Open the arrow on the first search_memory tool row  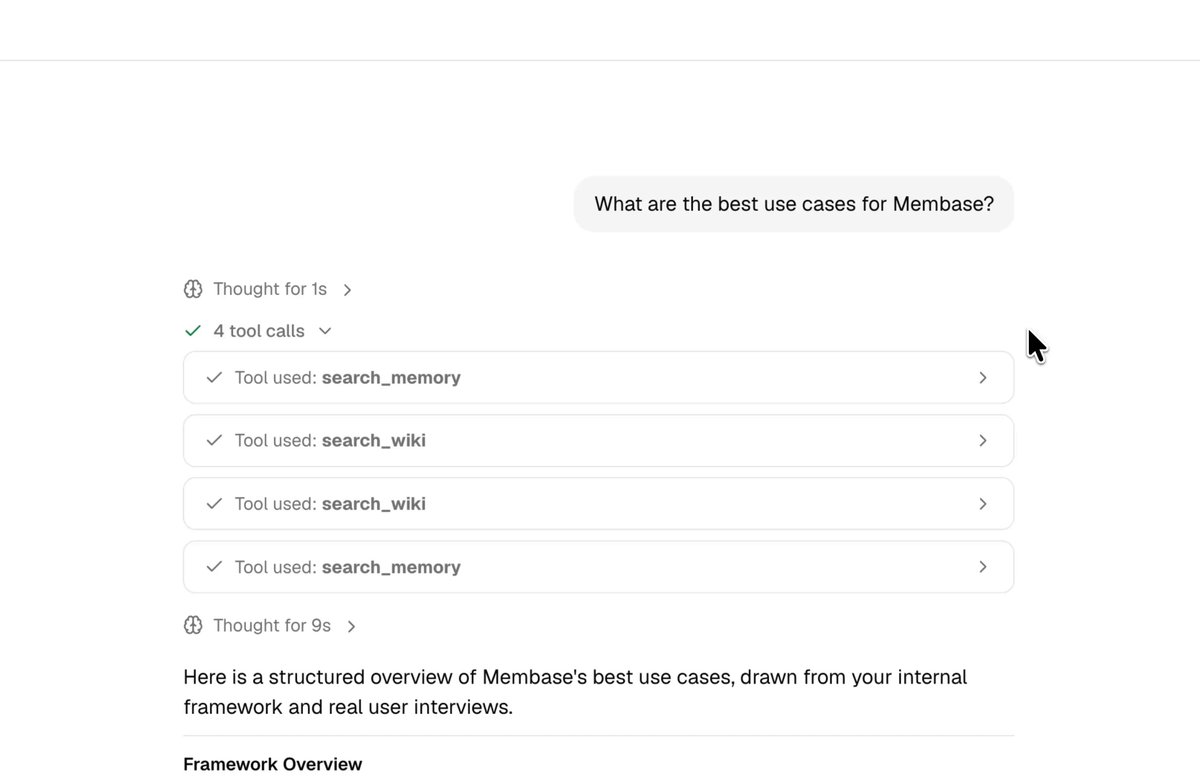click(983, 378)
